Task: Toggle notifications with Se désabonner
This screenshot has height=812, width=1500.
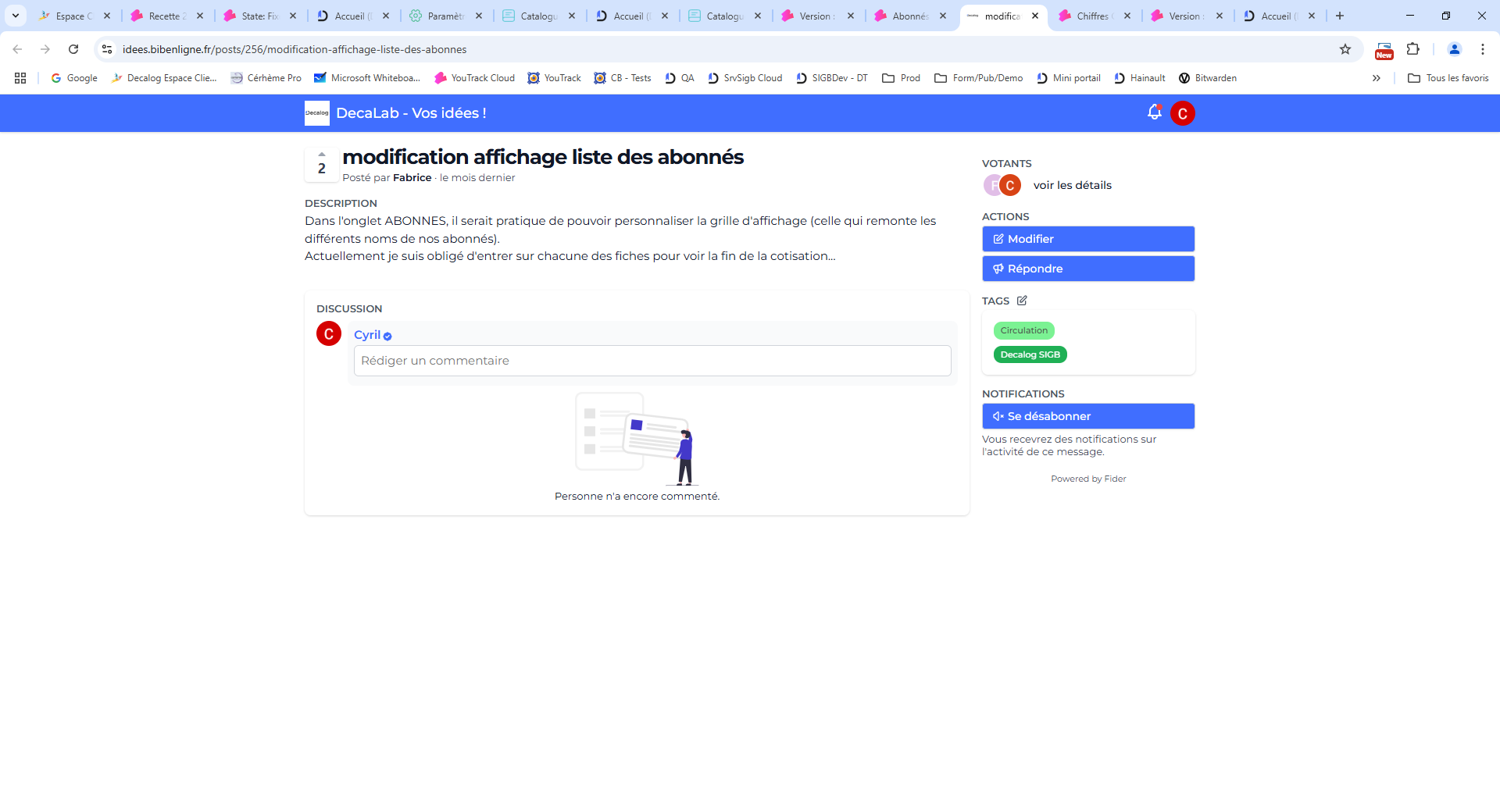Action: pyautogui.click(x=1087, y=416)
